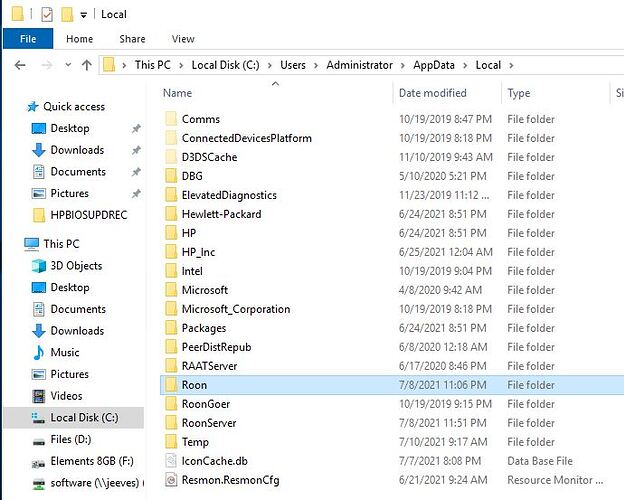Click This PC in the address bar
This screenshot has height=500, width=624.
coord(152,65)
